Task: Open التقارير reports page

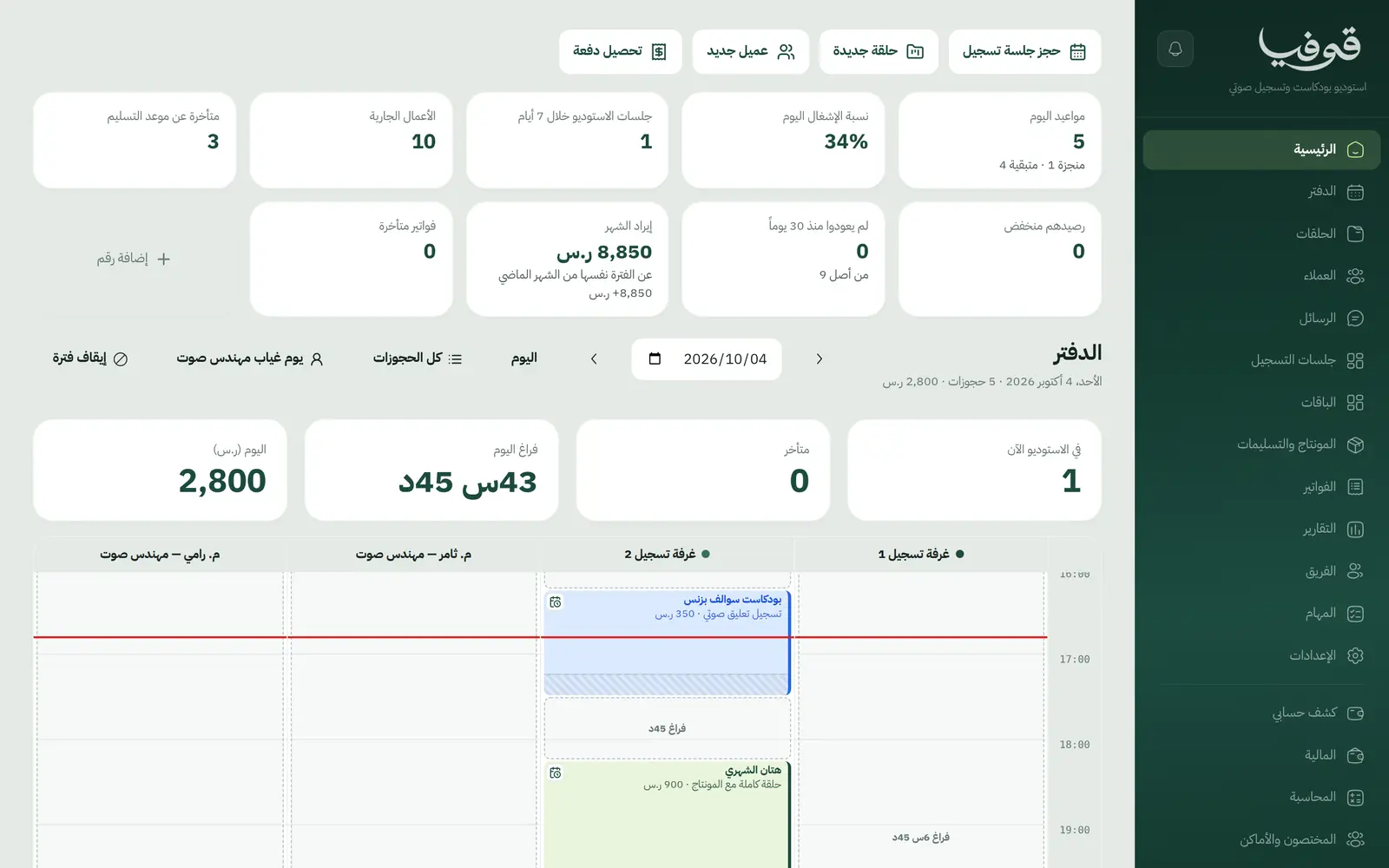Action: (x=1261, y=529)
